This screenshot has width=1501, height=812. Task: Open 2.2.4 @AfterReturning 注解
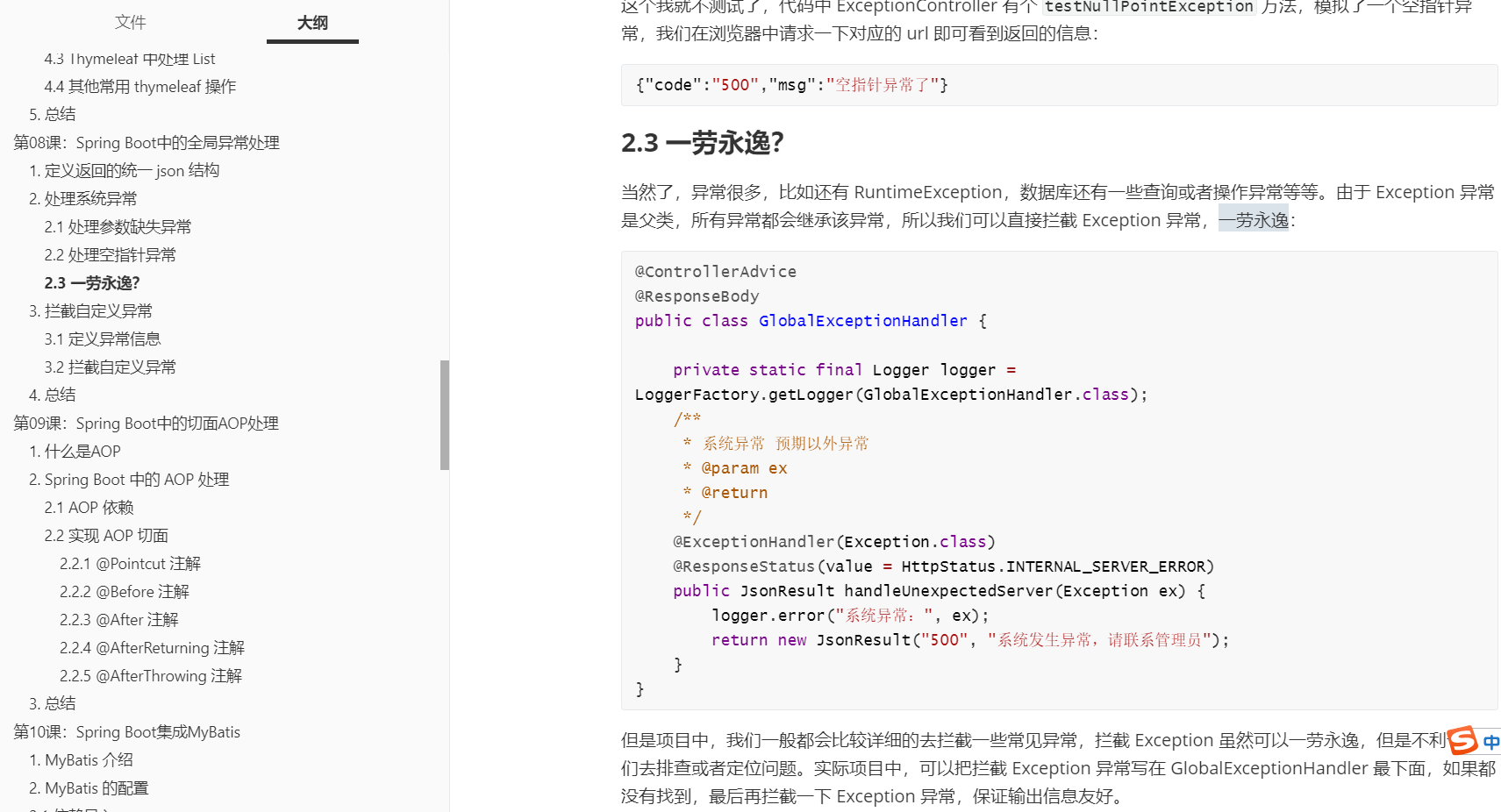(x=152, y=648)
